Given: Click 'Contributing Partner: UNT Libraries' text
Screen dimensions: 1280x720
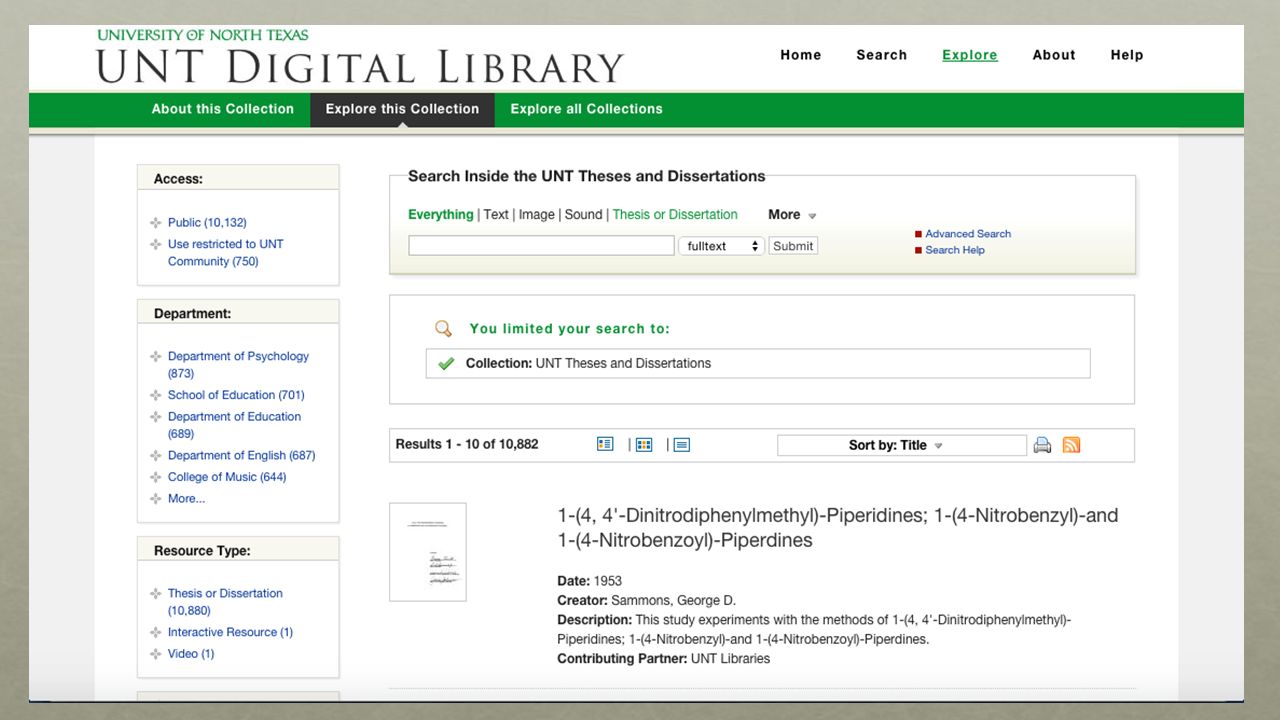Looking at the screenshot, I should click(663, 659).
